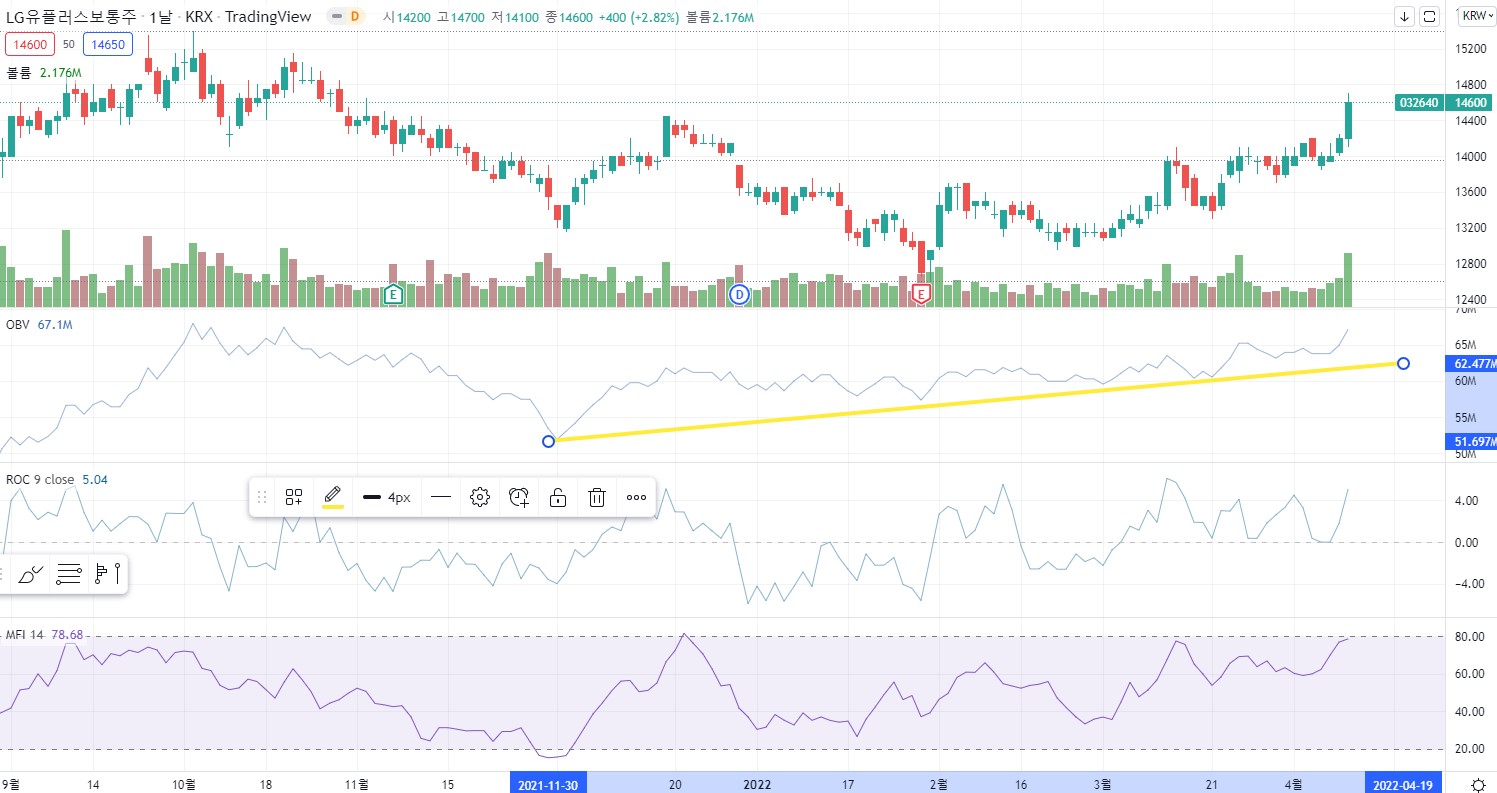The height and width of the screenshot is (793, 1497).
Task: Click the +400 (+2.82%) change value
Action: 639,17
